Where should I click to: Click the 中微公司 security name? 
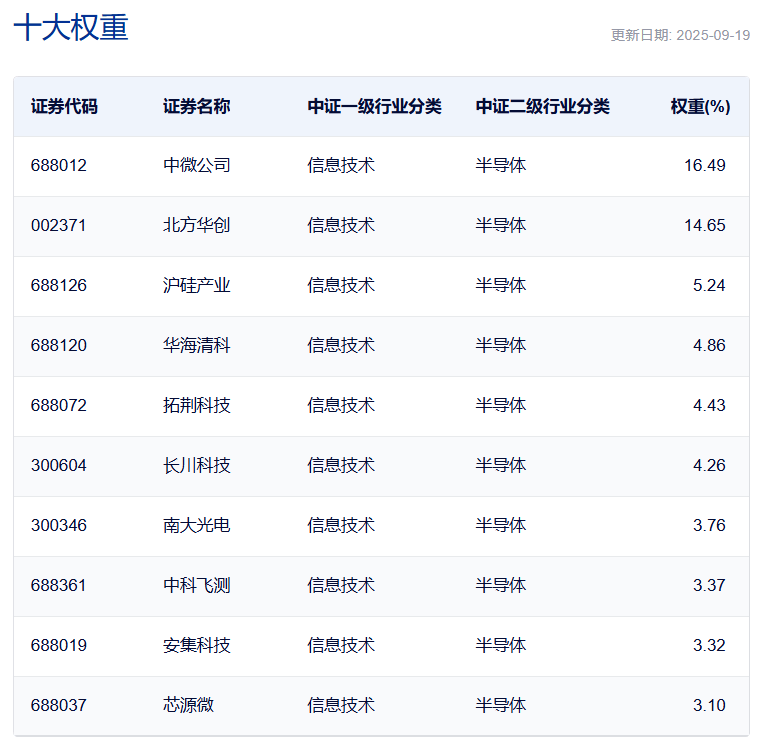pos(196,166)
